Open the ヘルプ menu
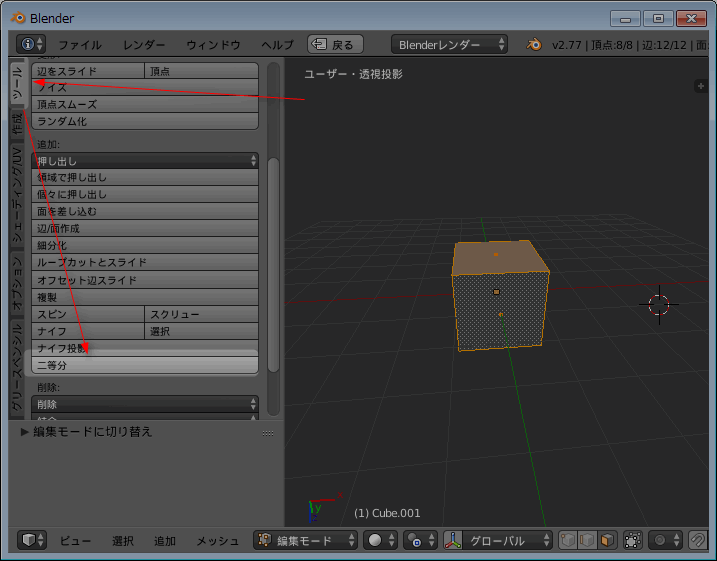 [278, 45]
